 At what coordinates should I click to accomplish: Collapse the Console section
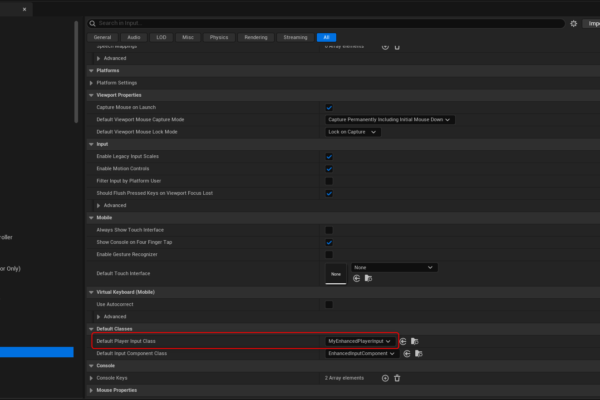click(x=91, y=366)
